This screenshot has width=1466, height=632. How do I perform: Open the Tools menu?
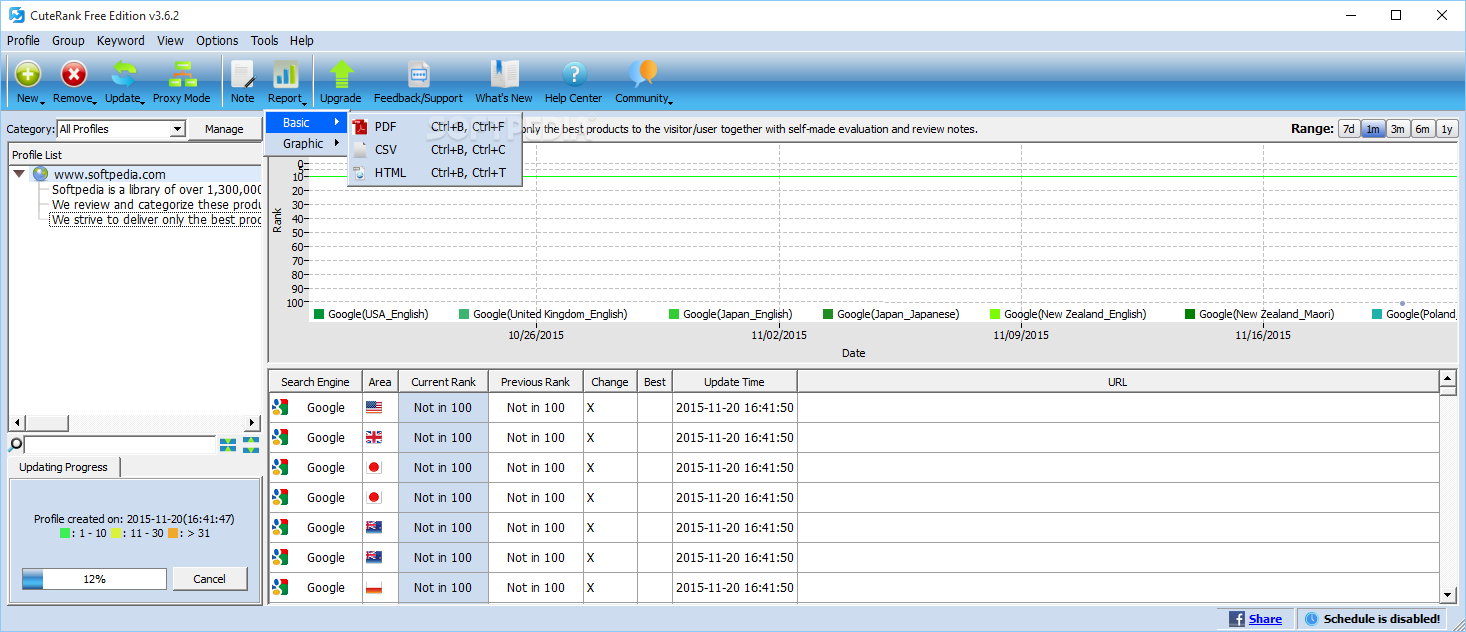(265, 41)
